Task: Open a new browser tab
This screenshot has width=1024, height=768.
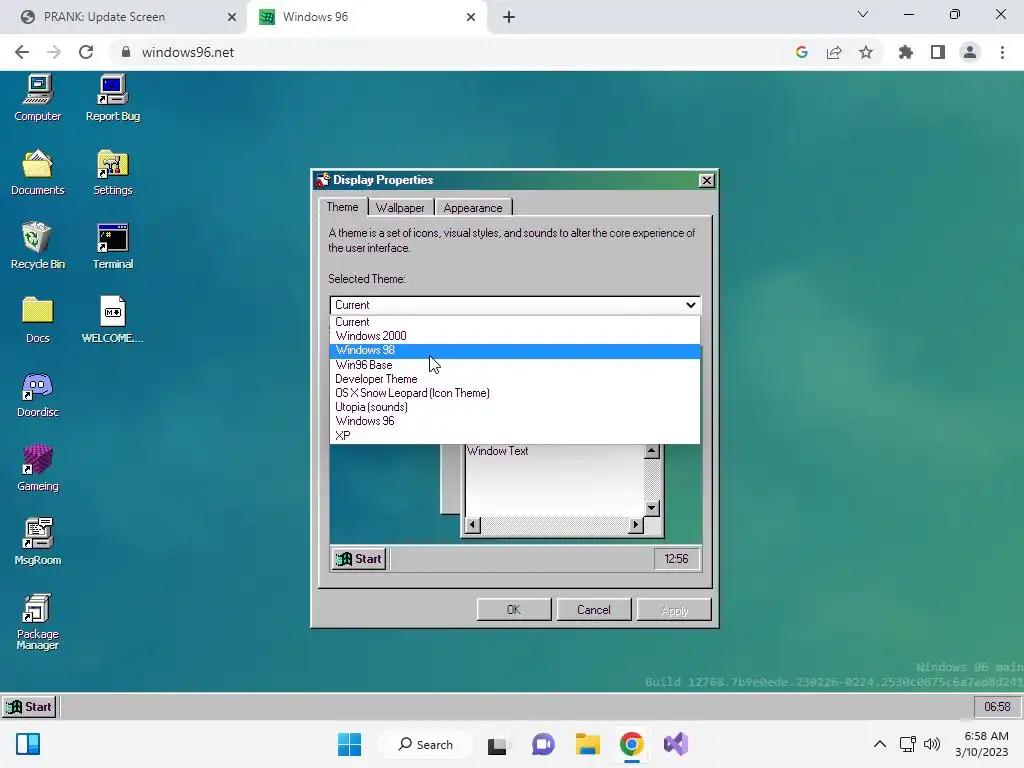Action: [x=509, y=17]
